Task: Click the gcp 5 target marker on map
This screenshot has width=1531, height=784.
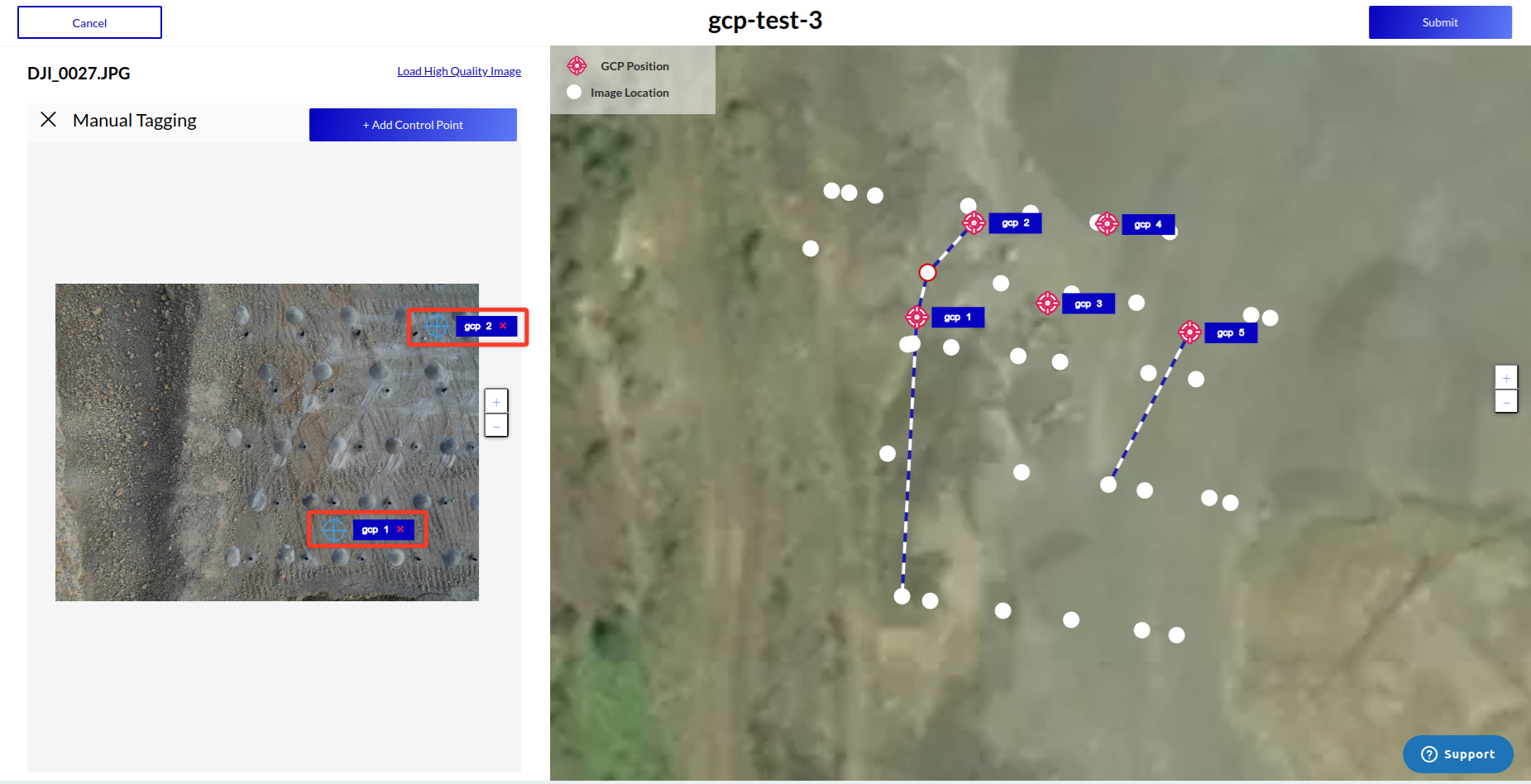Action: click(1189, 332)
